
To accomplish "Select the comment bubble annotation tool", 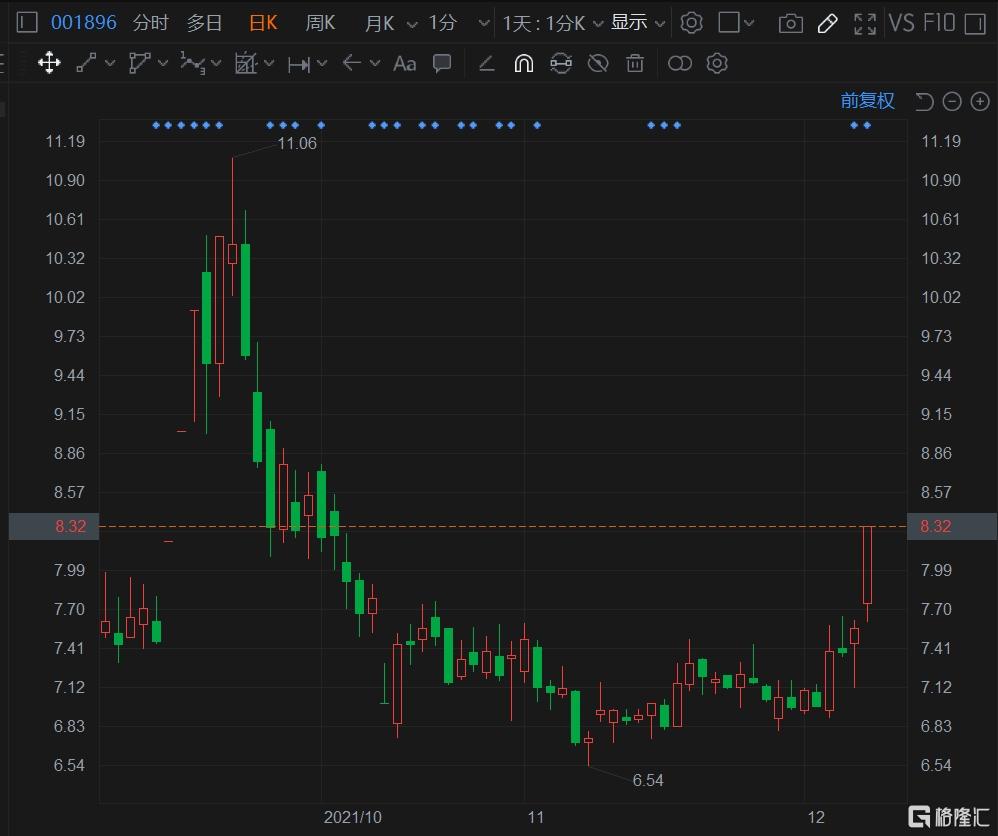I will 442,63.
